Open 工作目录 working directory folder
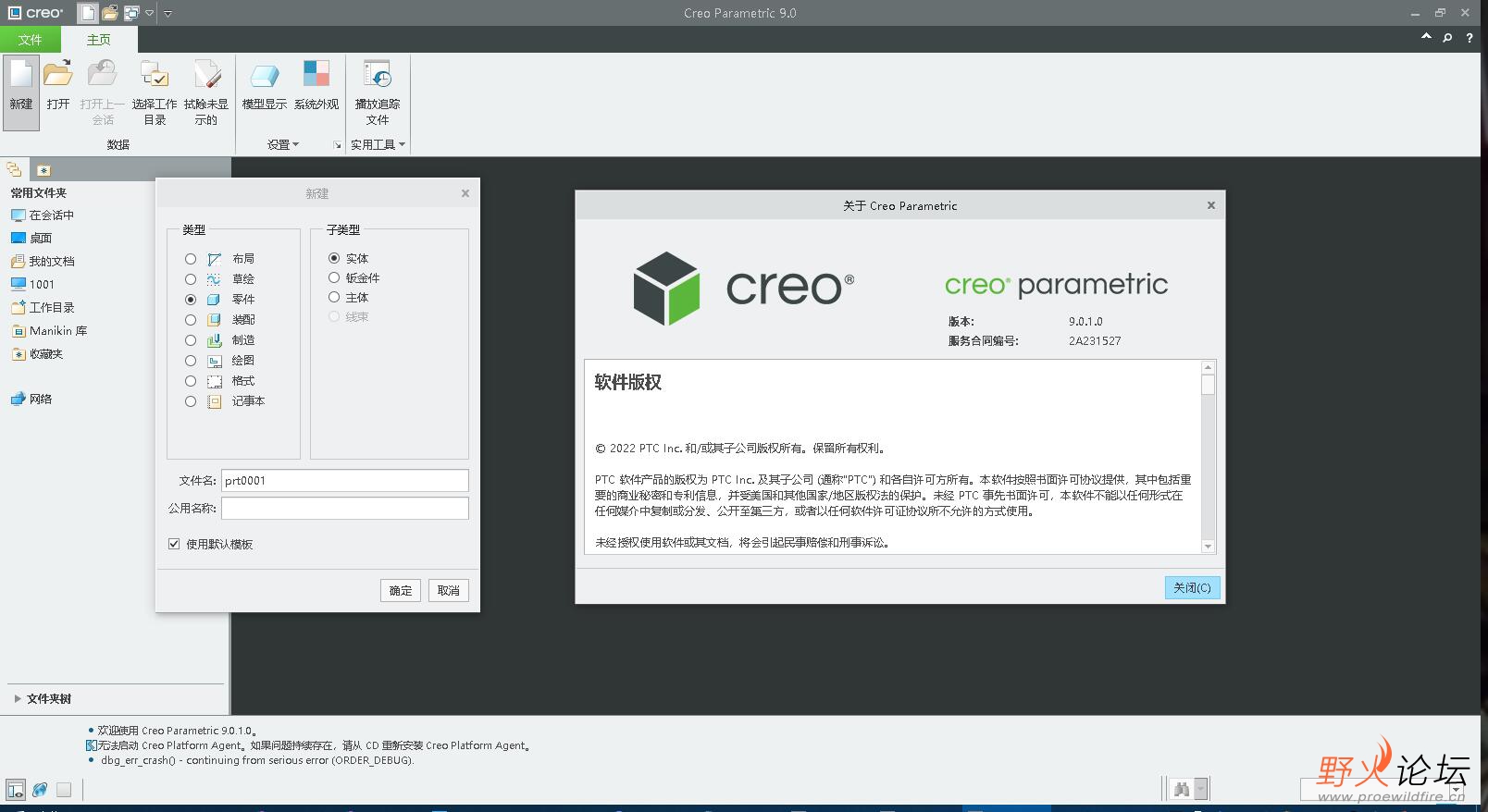This screenshot has width=1488, height=812. point(43,307)
